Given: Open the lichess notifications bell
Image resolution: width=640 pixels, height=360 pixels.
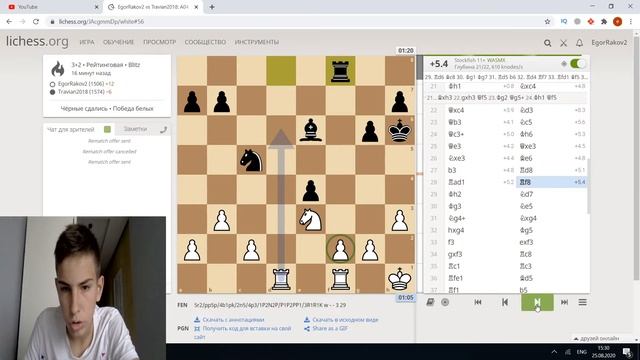Looking at the screenshot, I should click(x=579, y=43).
